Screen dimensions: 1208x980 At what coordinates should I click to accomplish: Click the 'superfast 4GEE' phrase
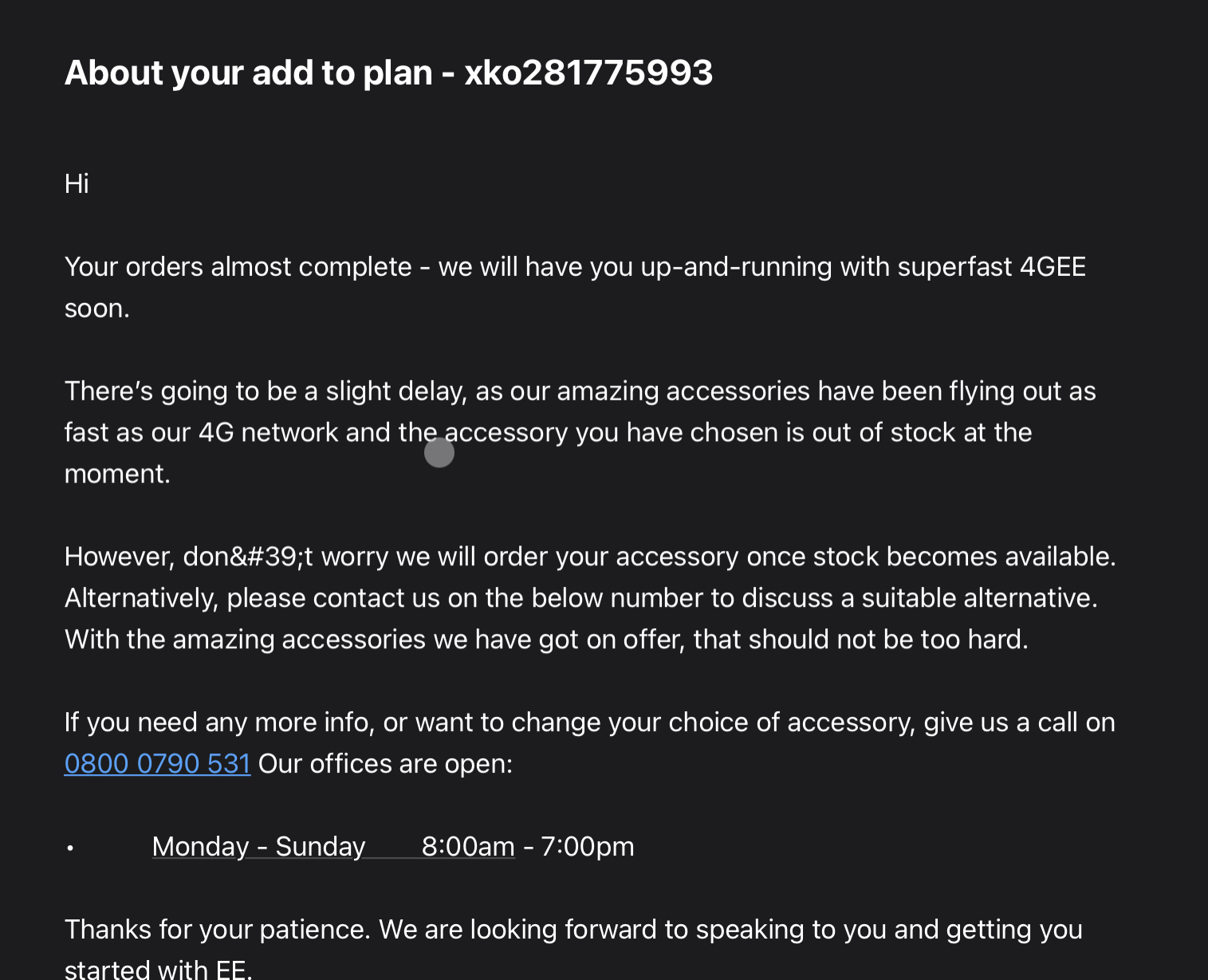991,266
